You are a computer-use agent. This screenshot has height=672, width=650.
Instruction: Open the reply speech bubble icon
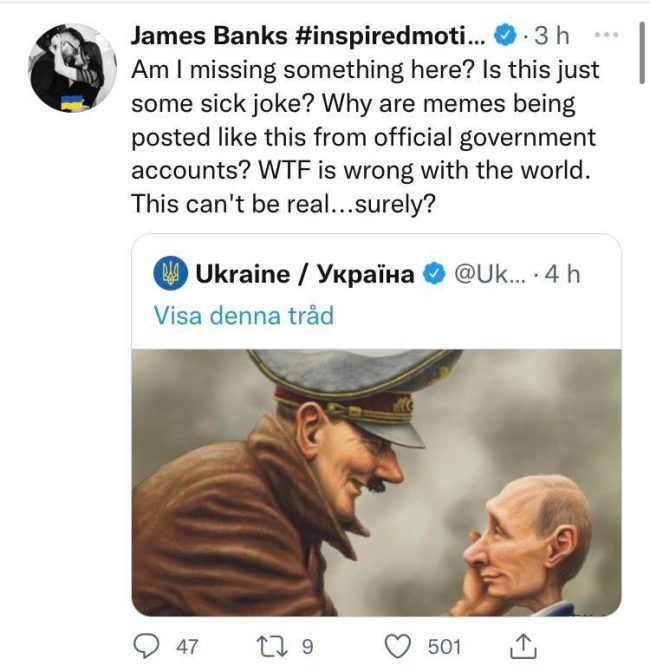[x=146, y=646]
